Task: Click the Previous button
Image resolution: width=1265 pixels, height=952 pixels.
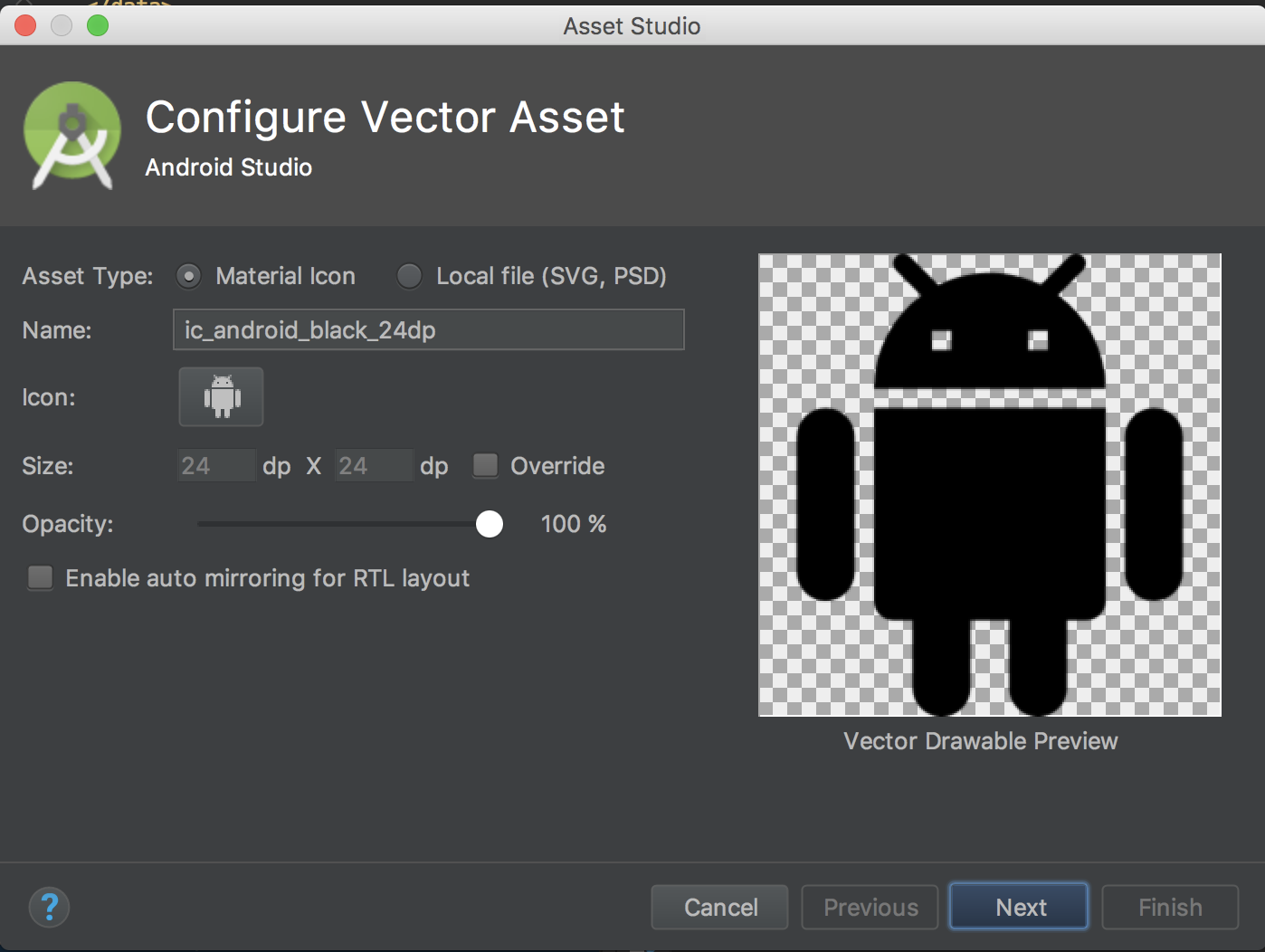Action: tap(869, 907)
